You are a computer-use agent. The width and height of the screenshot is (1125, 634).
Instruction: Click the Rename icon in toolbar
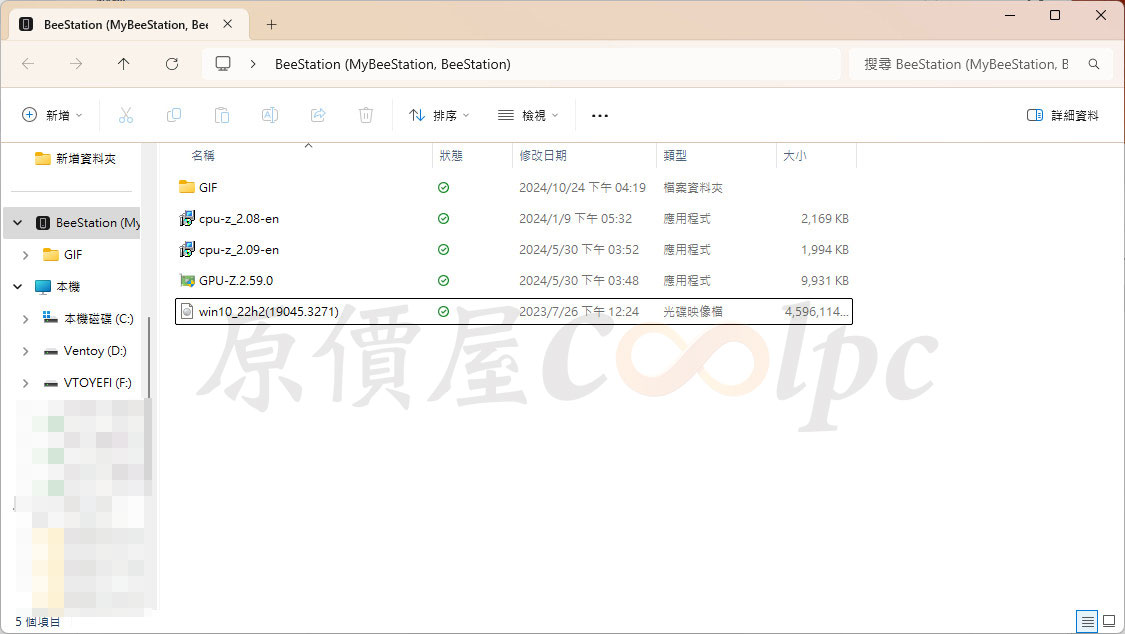[x=270, y=115]
